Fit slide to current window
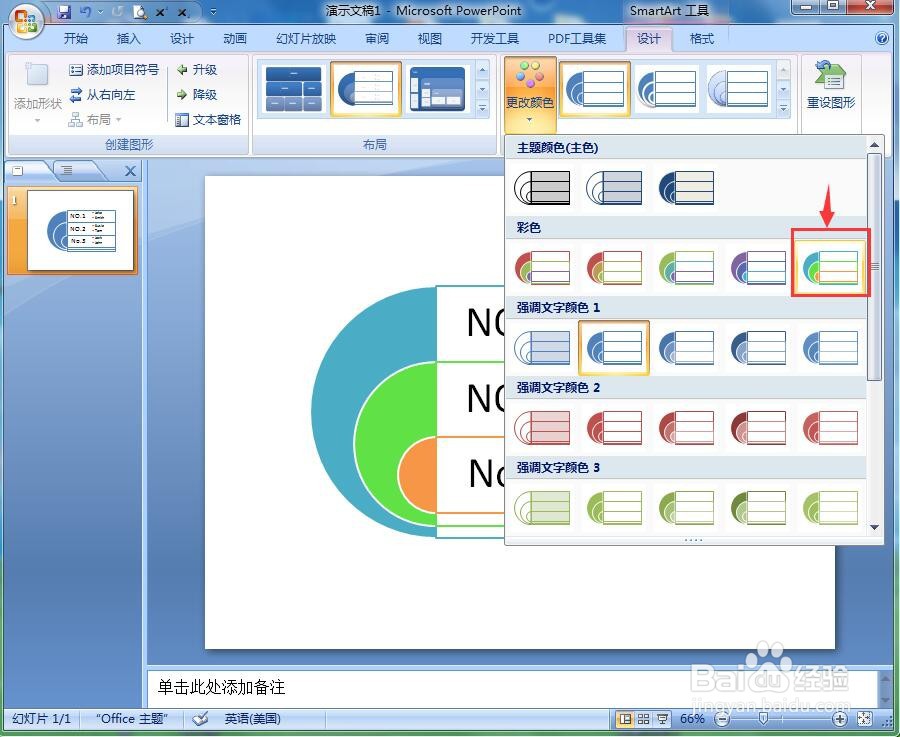Image resolution: width=900 pixels, height=737 pixels. coord(864,719)
